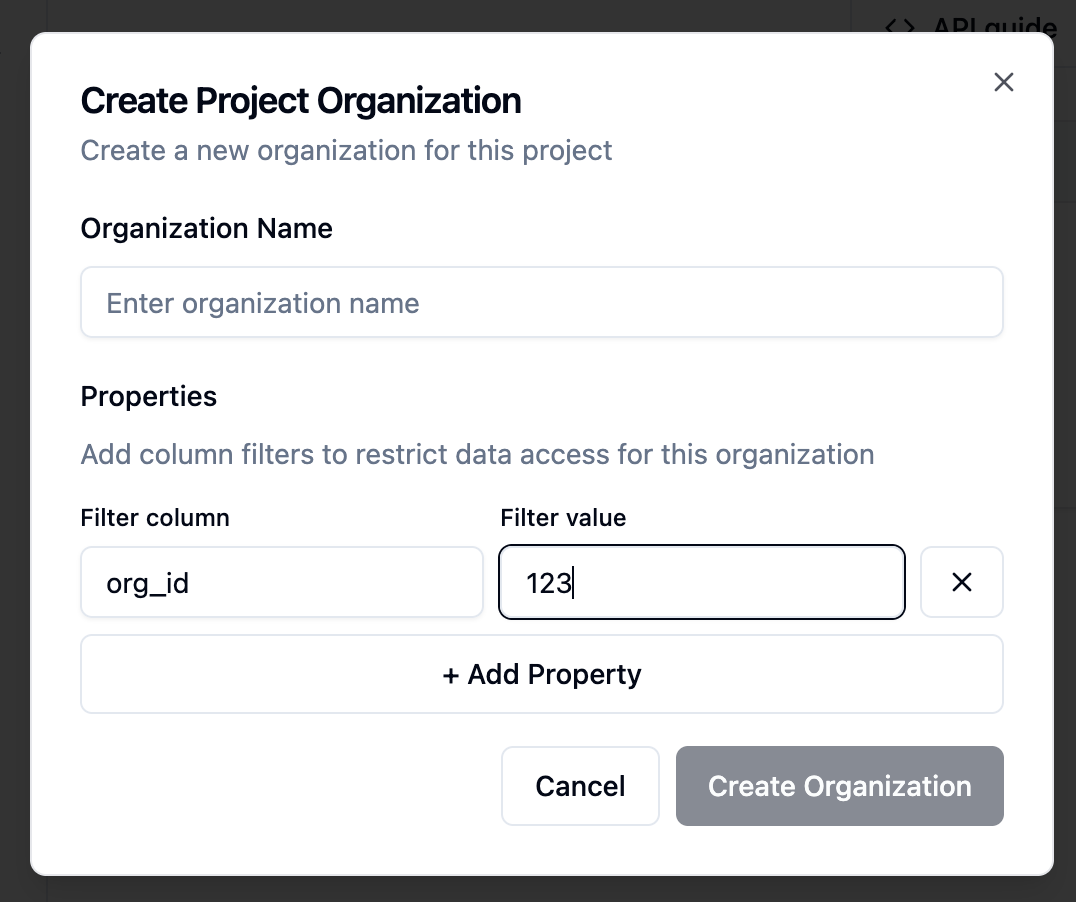Dismiss the Create Project Organization dialog
The height and width of the screenshot is (902, 1076).
point(1003,82)
